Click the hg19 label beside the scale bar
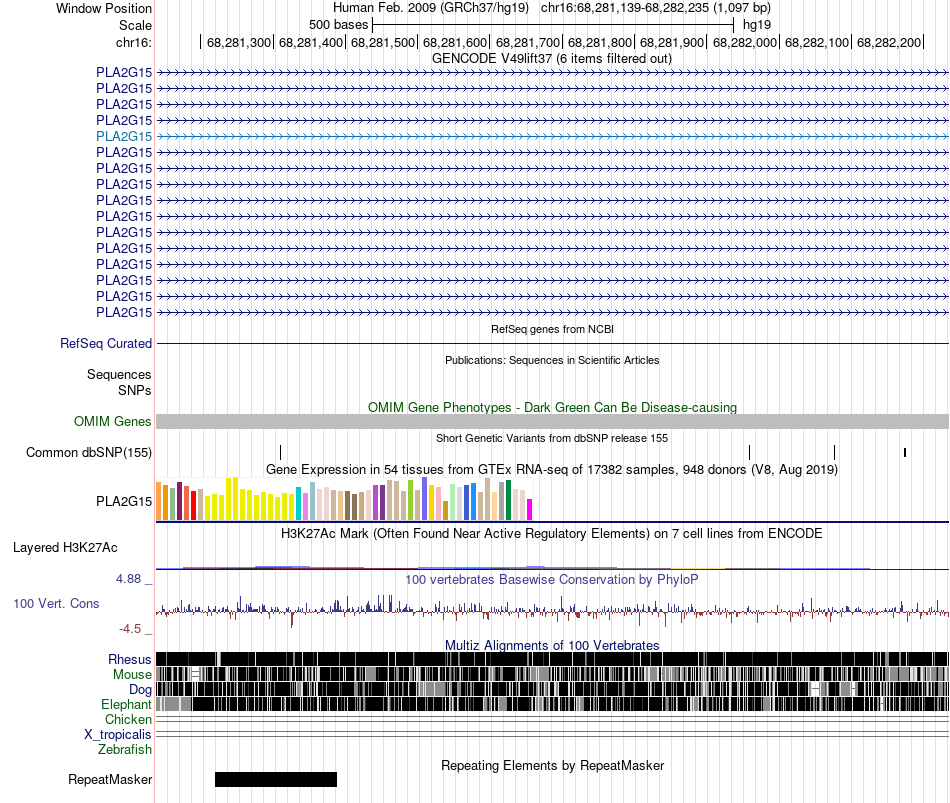 [757, 25]
